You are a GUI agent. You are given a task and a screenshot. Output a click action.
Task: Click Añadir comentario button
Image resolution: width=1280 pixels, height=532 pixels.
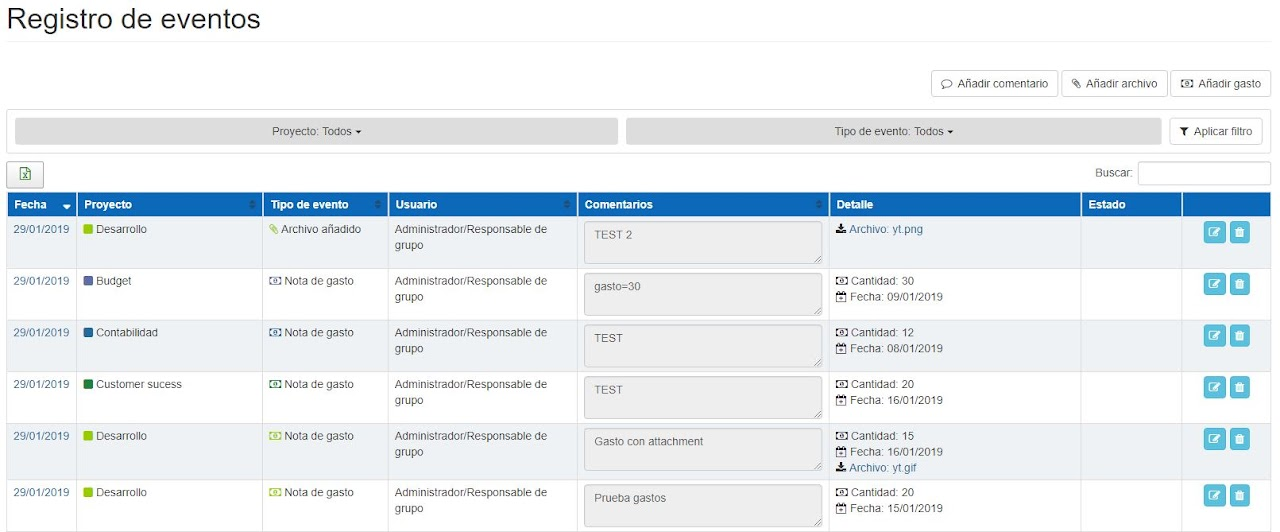pos(993,84)
